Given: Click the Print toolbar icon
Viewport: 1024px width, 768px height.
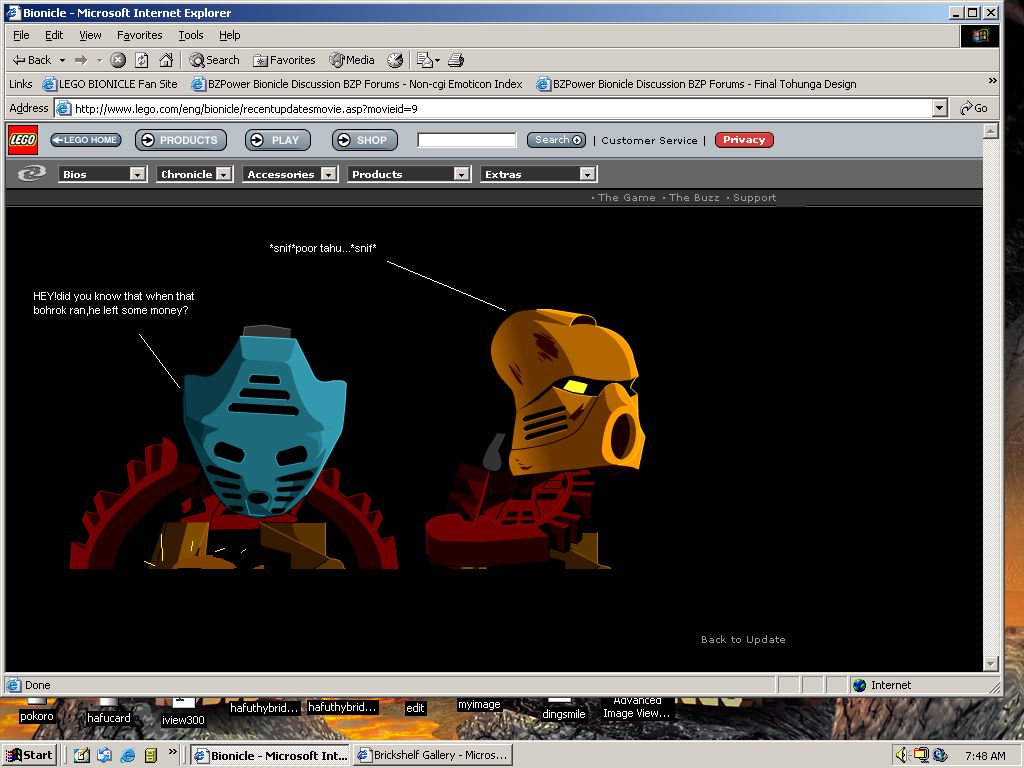Looking at the screenshot, I should click(456, 60).
